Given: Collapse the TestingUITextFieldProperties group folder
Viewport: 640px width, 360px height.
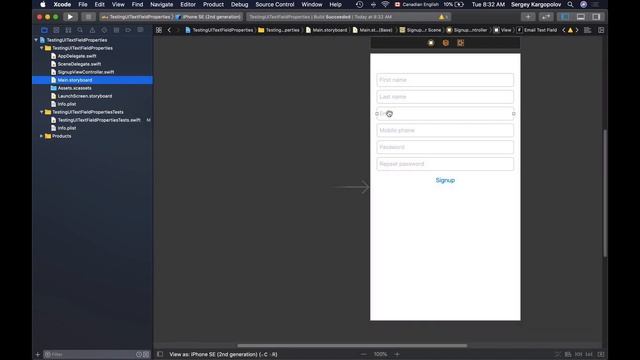Looking at the screenshot, I should tap(42, 48).
